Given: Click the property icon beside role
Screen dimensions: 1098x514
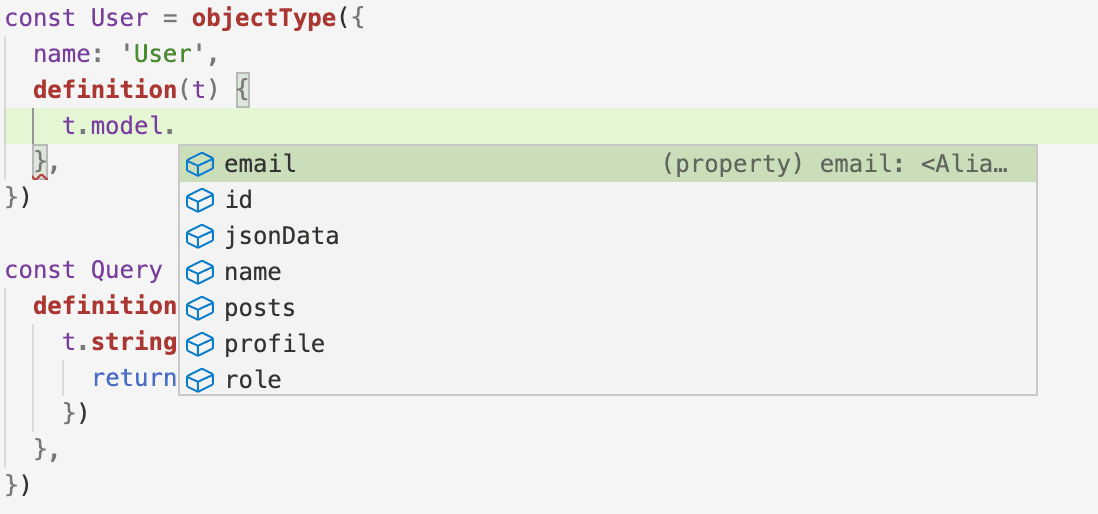Looking at the screenshot, I should 201,380.
